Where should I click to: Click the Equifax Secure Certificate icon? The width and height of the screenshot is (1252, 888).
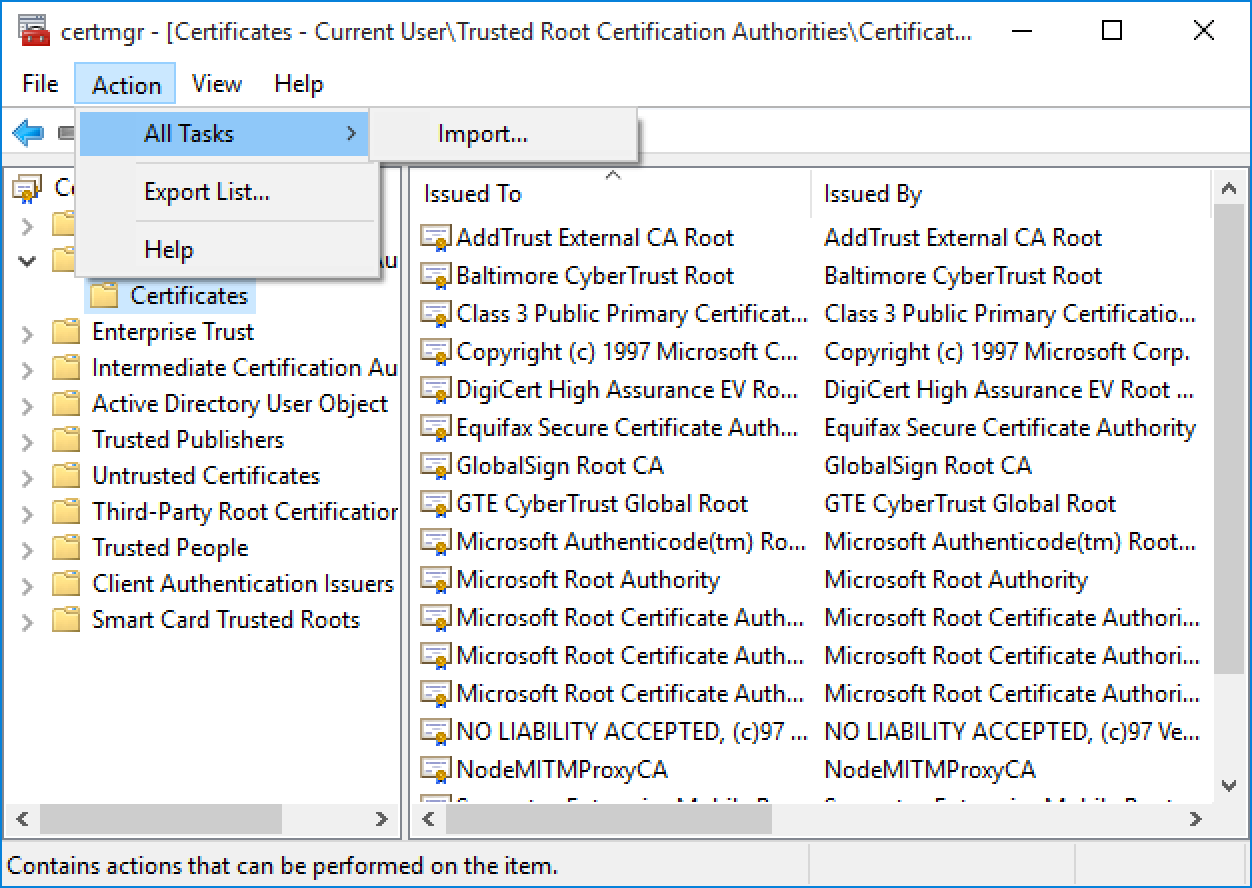(436, 428)
